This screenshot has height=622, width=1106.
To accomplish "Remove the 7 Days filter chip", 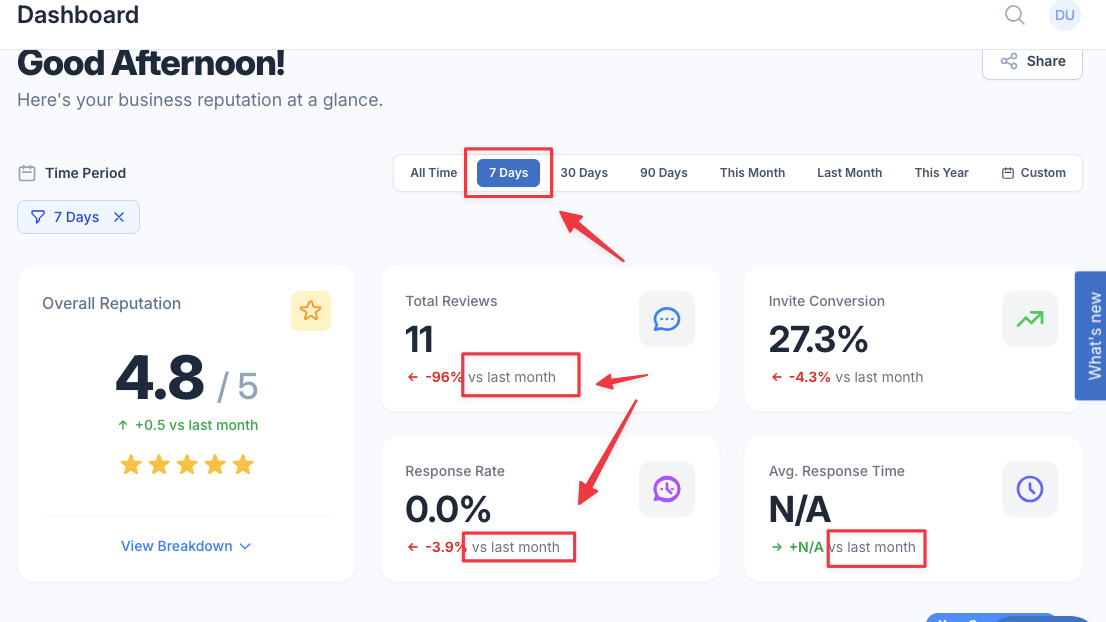I will pyautogui.click(x=119, y=217).
